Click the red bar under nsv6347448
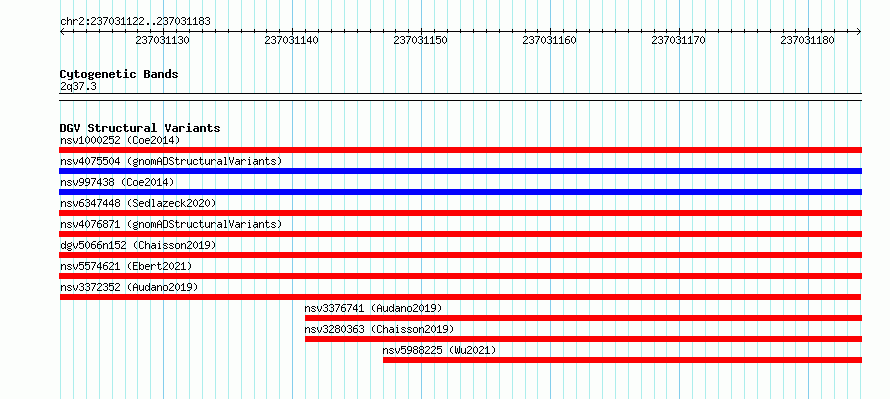Screen dimensions: 890x399 pos(460,213)
